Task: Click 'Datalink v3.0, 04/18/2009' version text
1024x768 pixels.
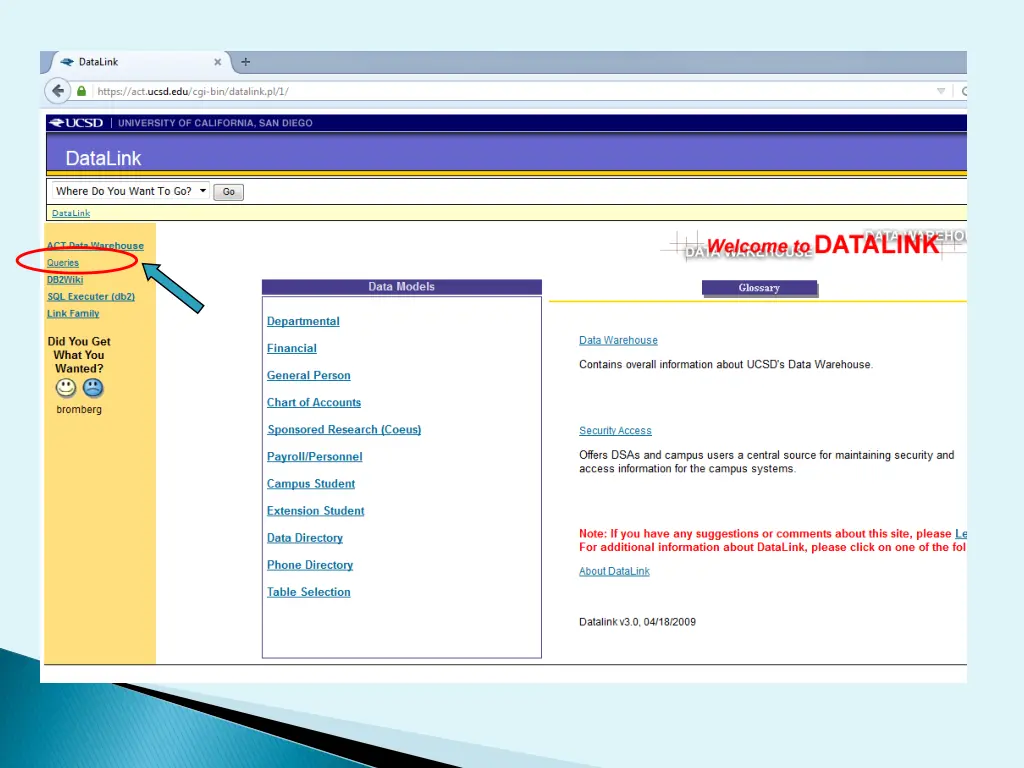Action: point(637,622)
